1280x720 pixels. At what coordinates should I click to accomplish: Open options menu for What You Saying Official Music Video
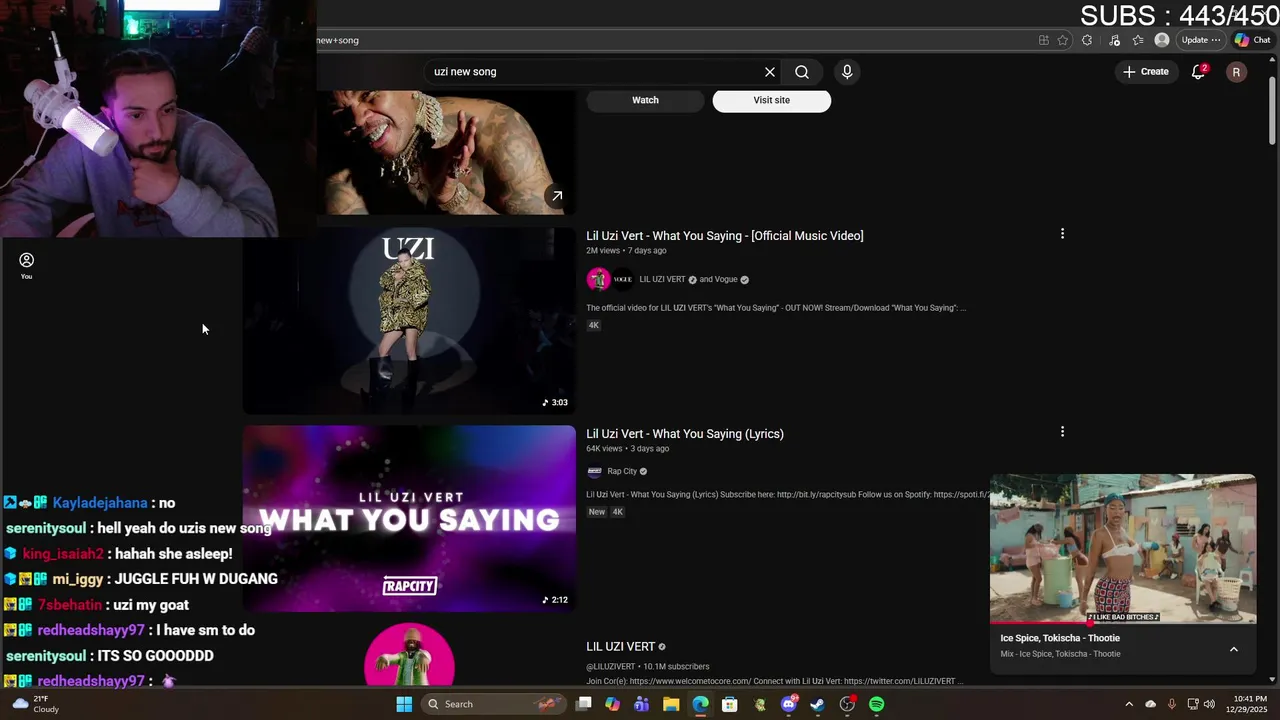click(x=1062, y=234)
